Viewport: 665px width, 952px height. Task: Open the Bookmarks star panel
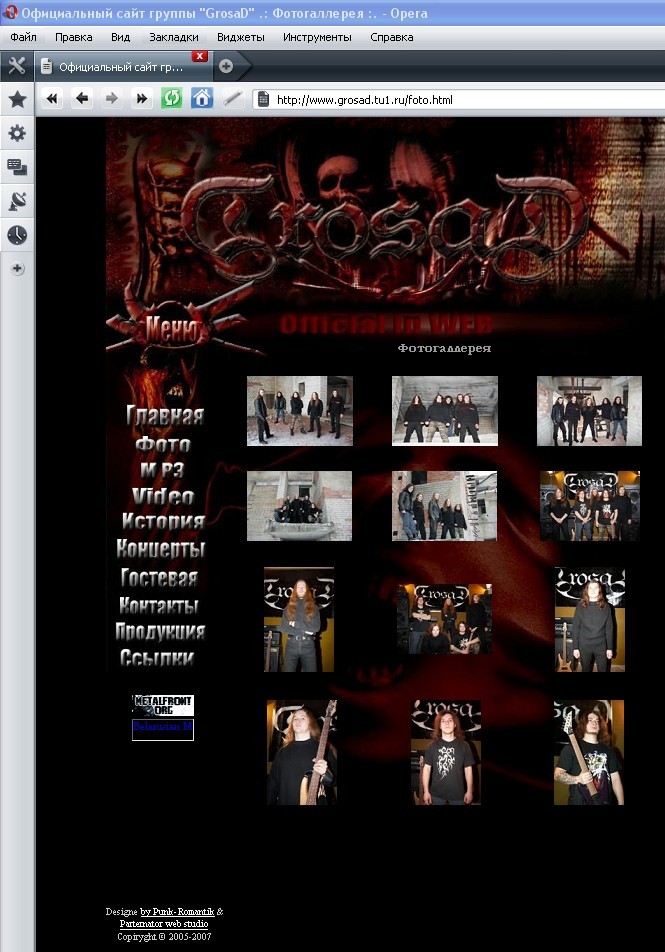point(17,99)
